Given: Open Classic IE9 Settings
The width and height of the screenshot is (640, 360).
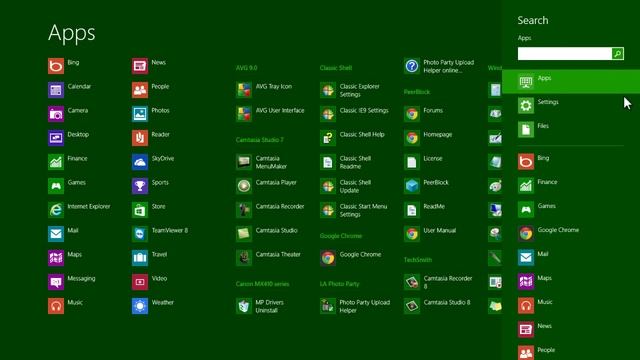Looking at the screenshot, I should click(354, 114).
